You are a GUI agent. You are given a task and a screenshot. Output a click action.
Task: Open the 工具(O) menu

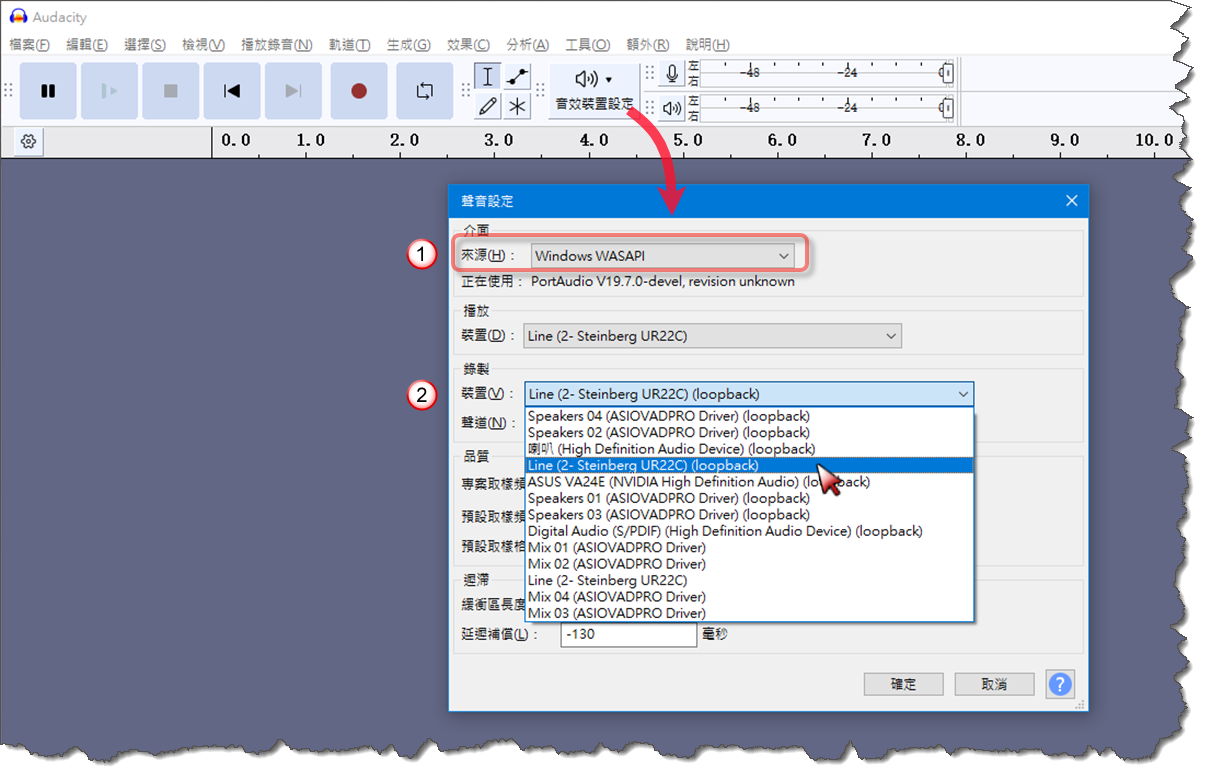pos(588,45)
